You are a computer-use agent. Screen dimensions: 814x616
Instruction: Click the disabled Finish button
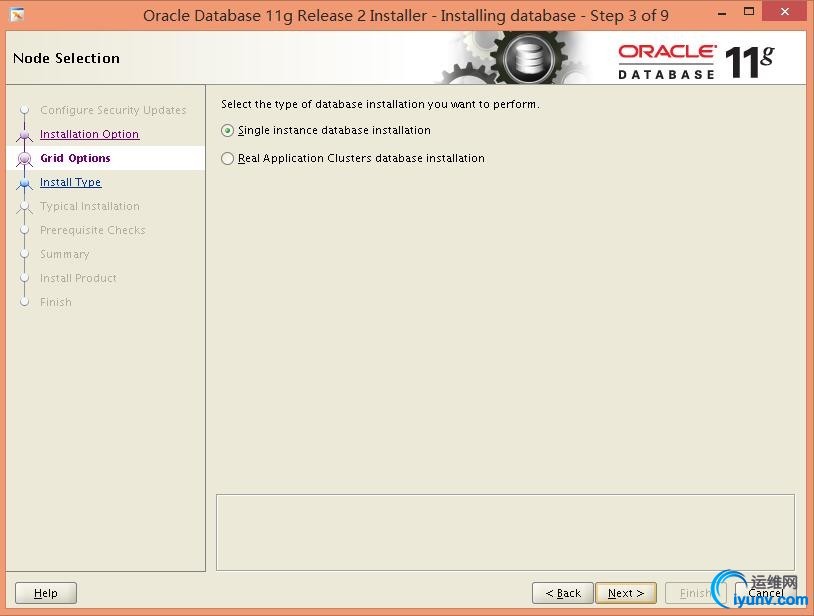[696, 593]
